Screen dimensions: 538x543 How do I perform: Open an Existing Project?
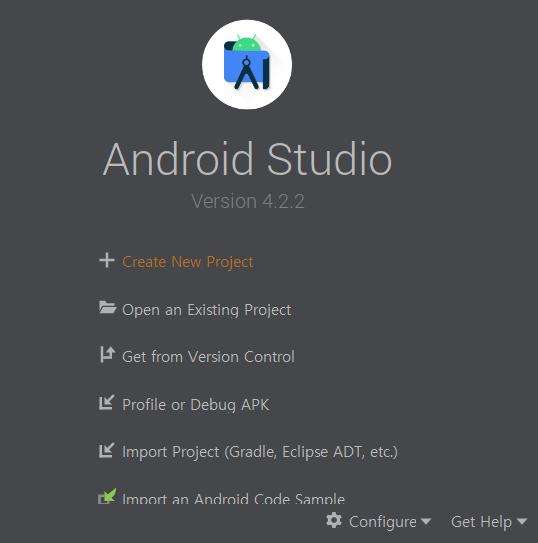pos(207,310)
